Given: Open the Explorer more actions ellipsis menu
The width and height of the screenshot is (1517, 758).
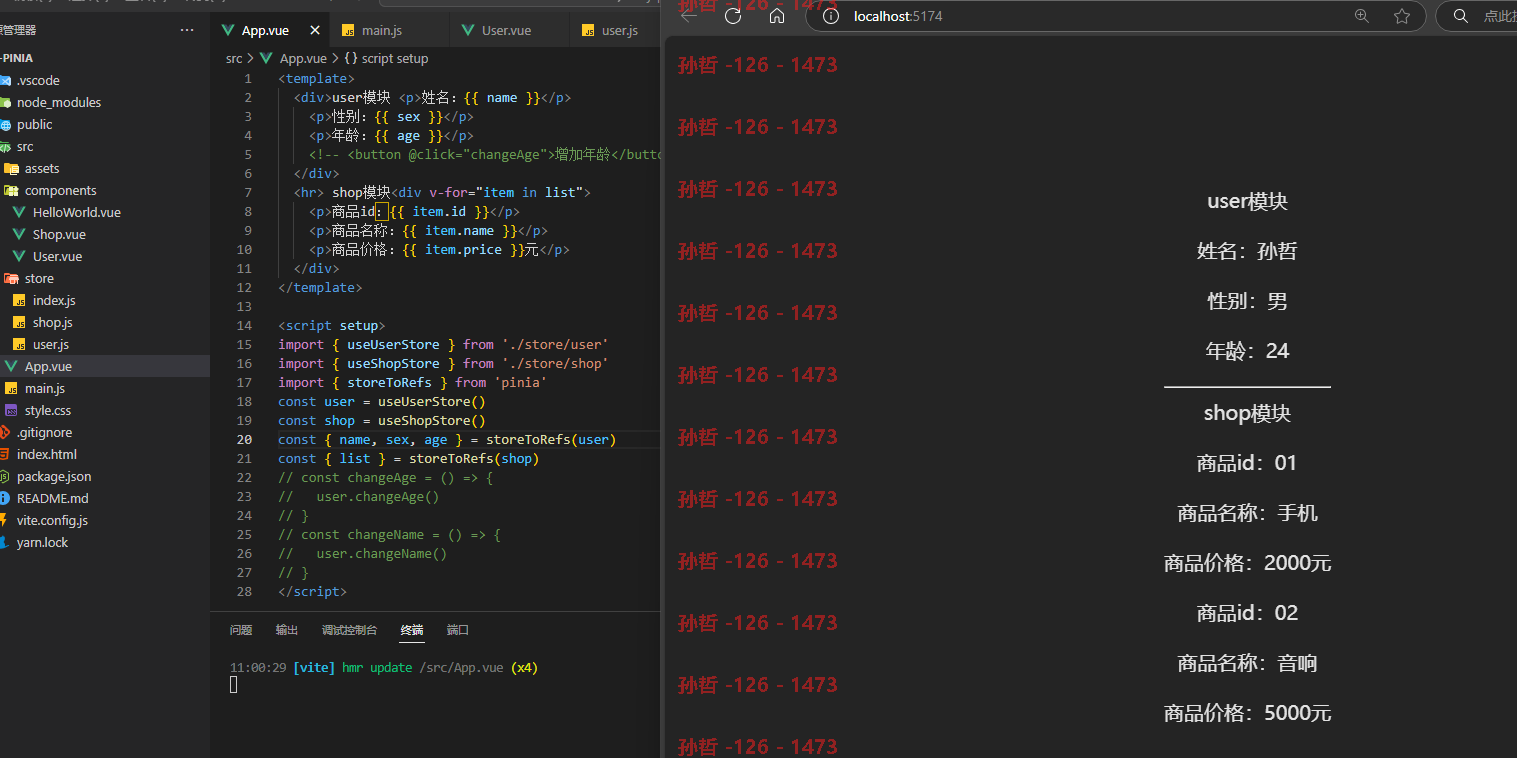Looking at the screenshot, I should 187,30.
